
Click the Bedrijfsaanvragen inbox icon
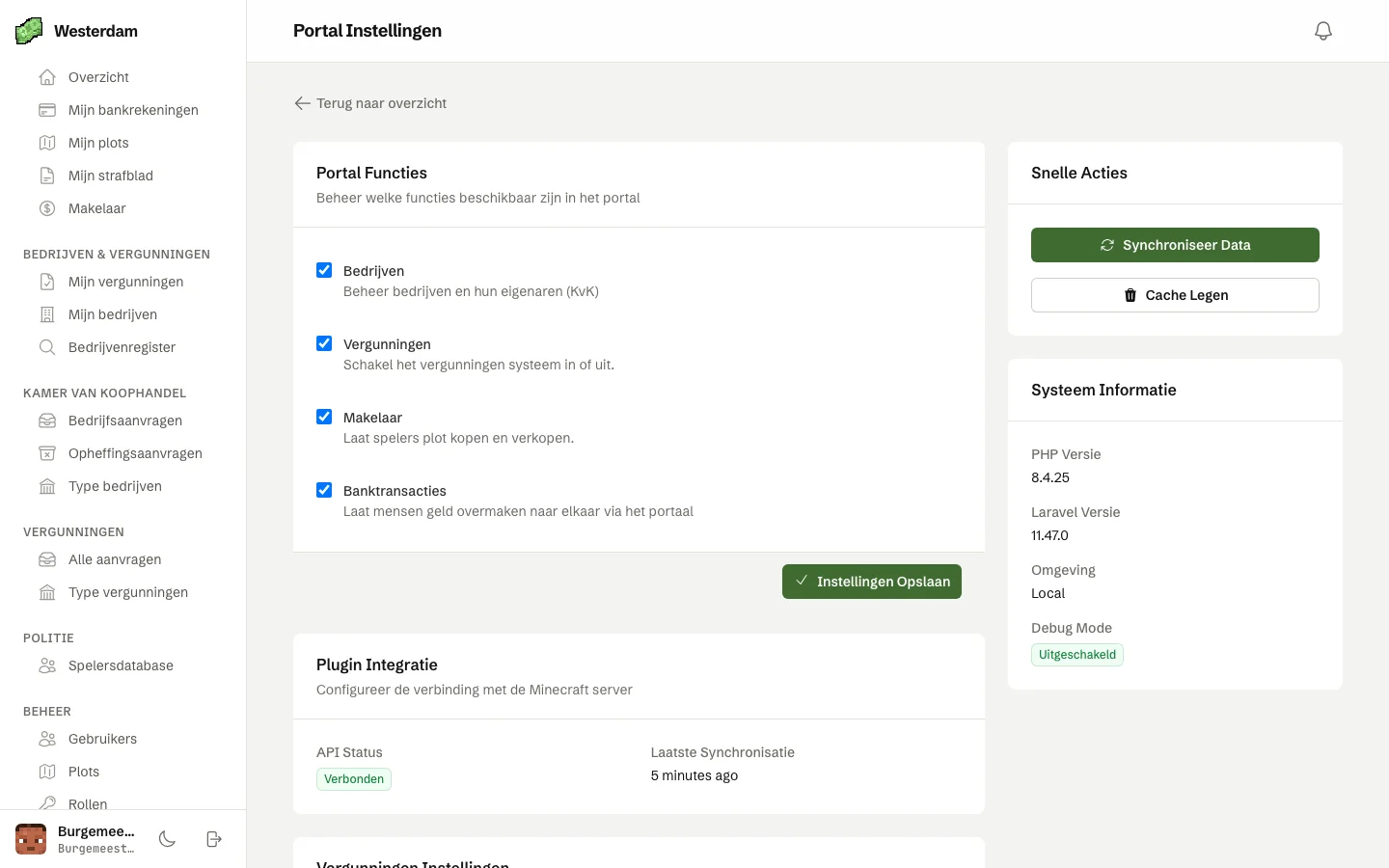point(47,420)
